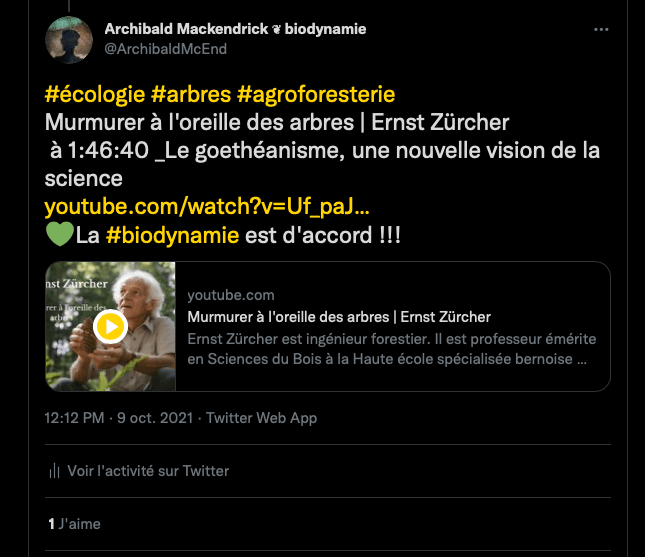The image size is (645, 557).
Task: Open the #écologie hashtag
Action: tap(95, 94)
